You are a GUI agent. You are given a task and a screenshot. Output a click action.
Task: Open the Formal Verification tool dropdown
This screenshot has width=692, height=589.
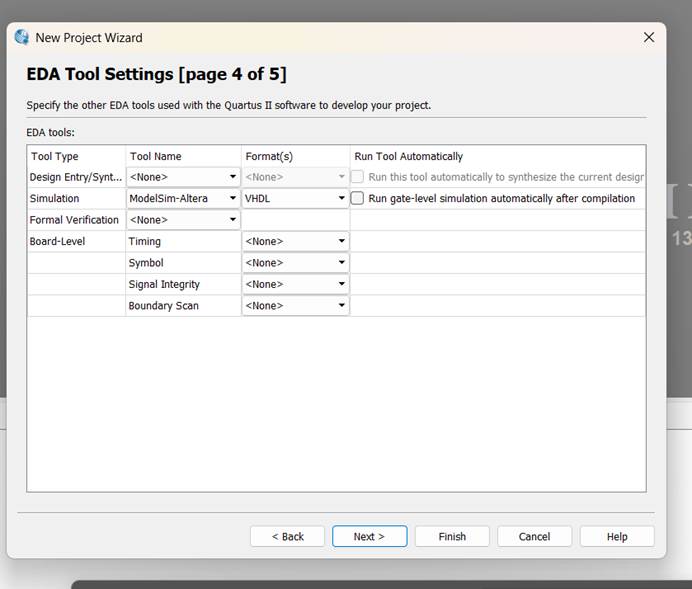pyautogui.click(x=183, y=220)
